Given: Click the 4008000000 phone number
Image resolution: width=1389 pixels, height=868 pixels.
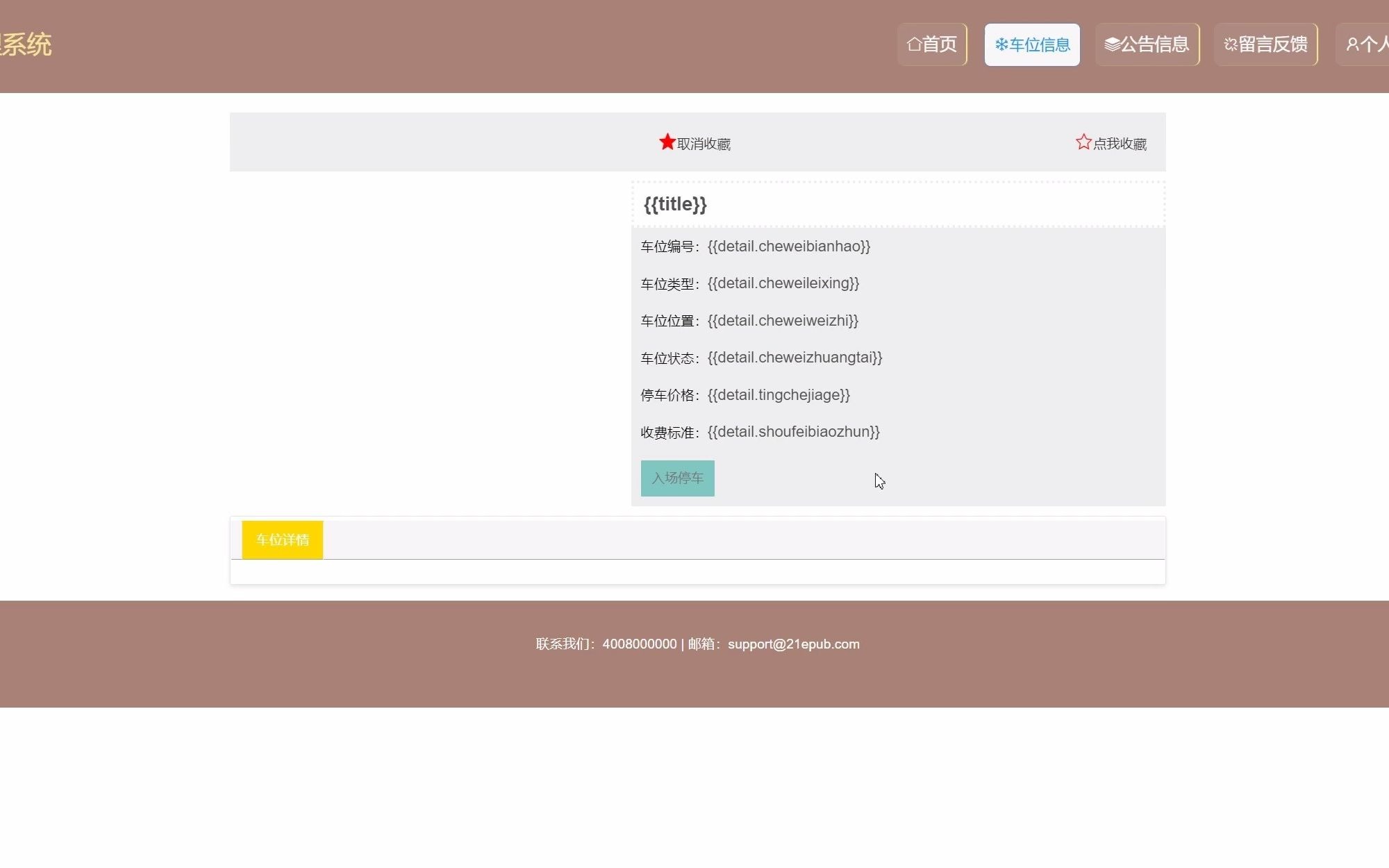Looking at the screenshot, I should click(640, 644).
